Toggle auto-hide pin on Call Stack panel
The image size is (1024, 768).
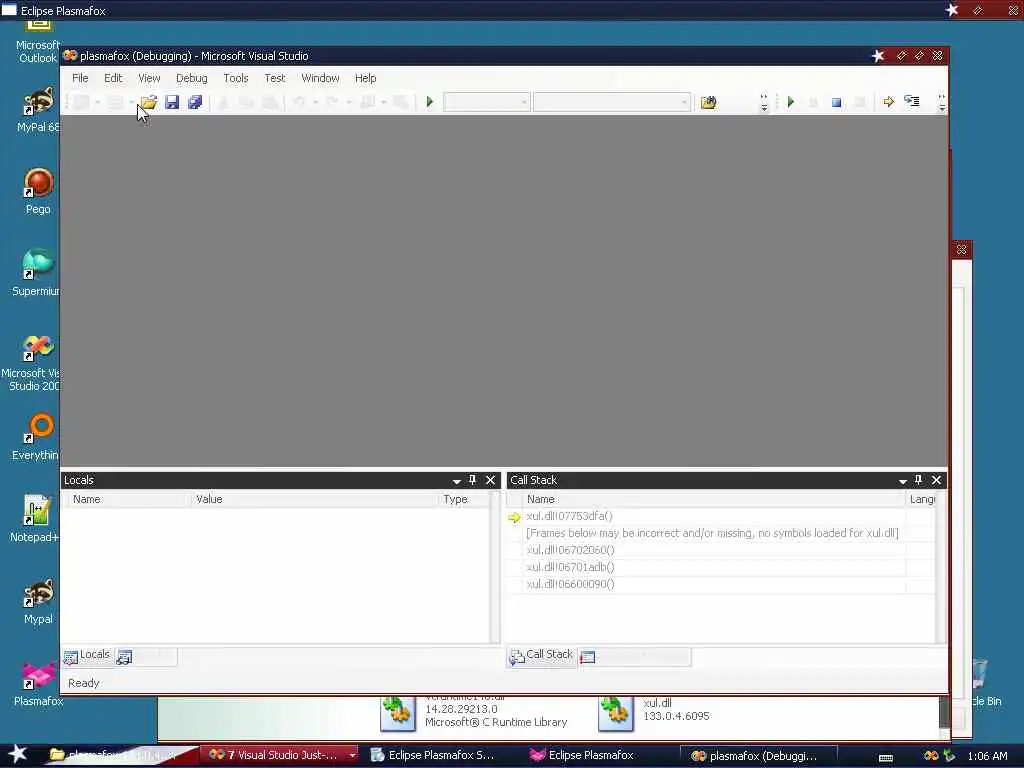point(918,480)
